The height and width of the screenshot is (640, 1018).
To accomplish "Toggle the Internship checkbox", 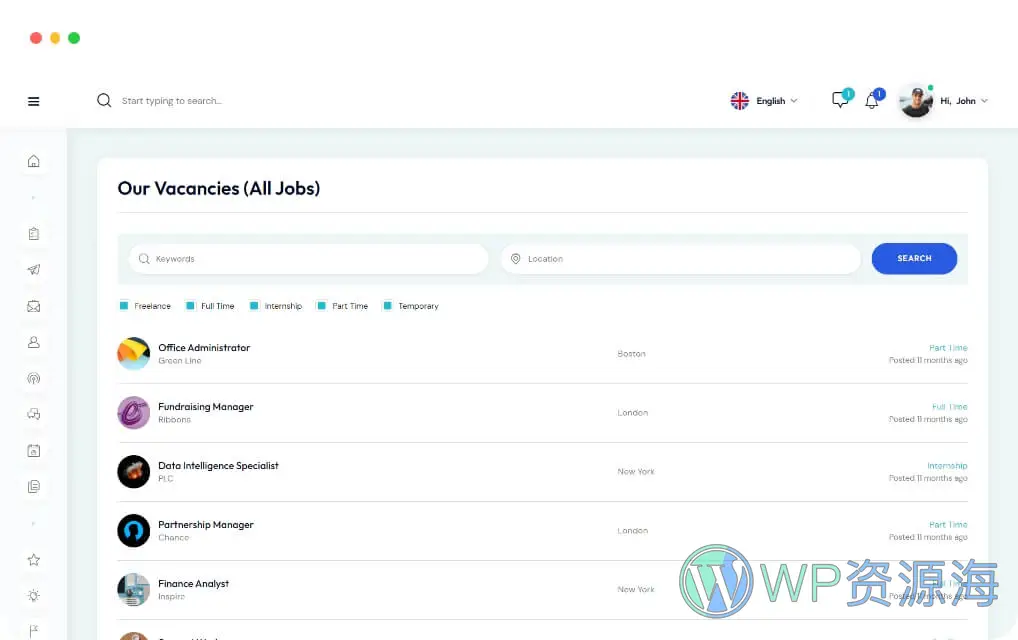I will point(254,306).
